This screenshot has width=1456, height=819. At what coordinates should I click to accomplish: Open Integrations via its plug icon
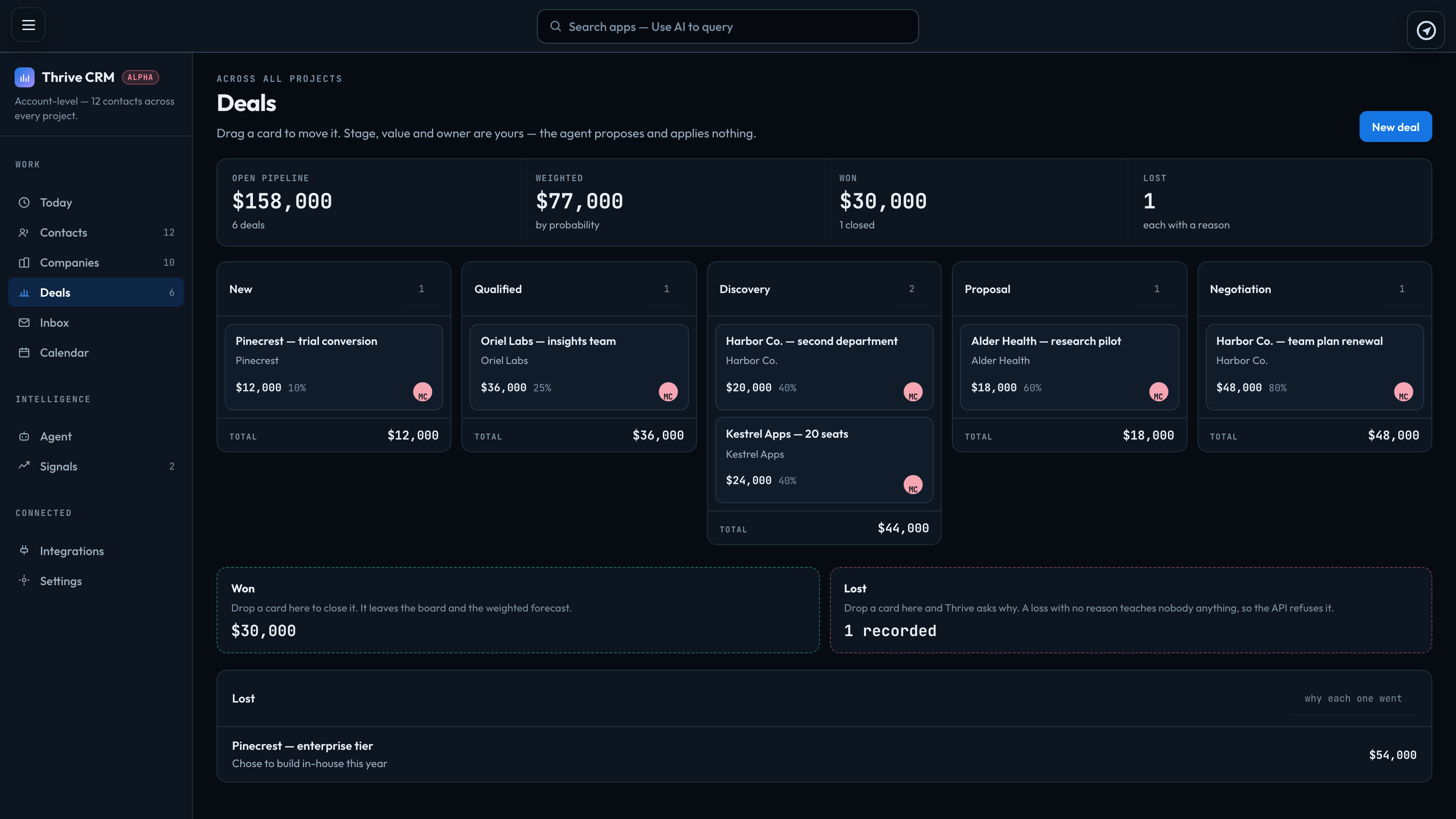point(24,551)
